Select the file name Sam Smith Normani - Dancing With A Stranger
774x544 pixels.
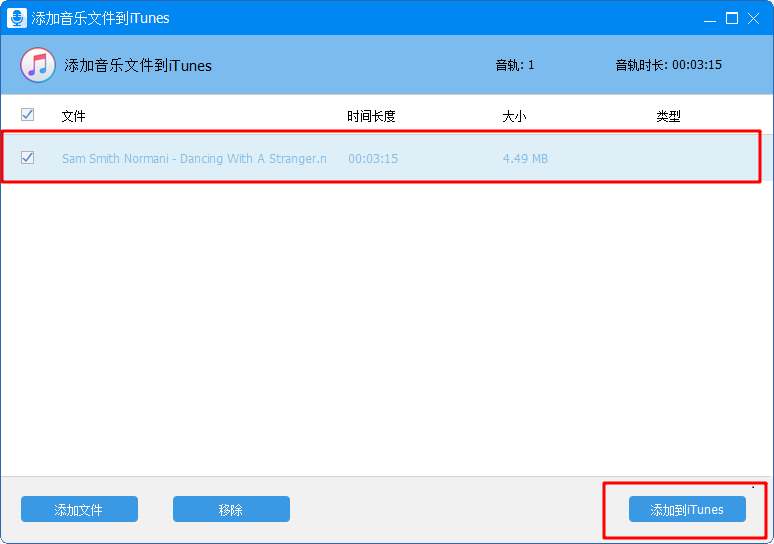194,158
